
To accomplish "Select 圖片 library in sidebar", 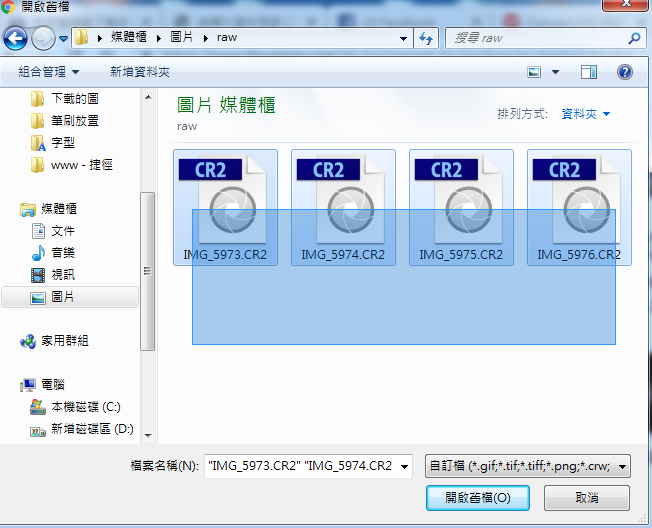I will [x=70, y=297].
